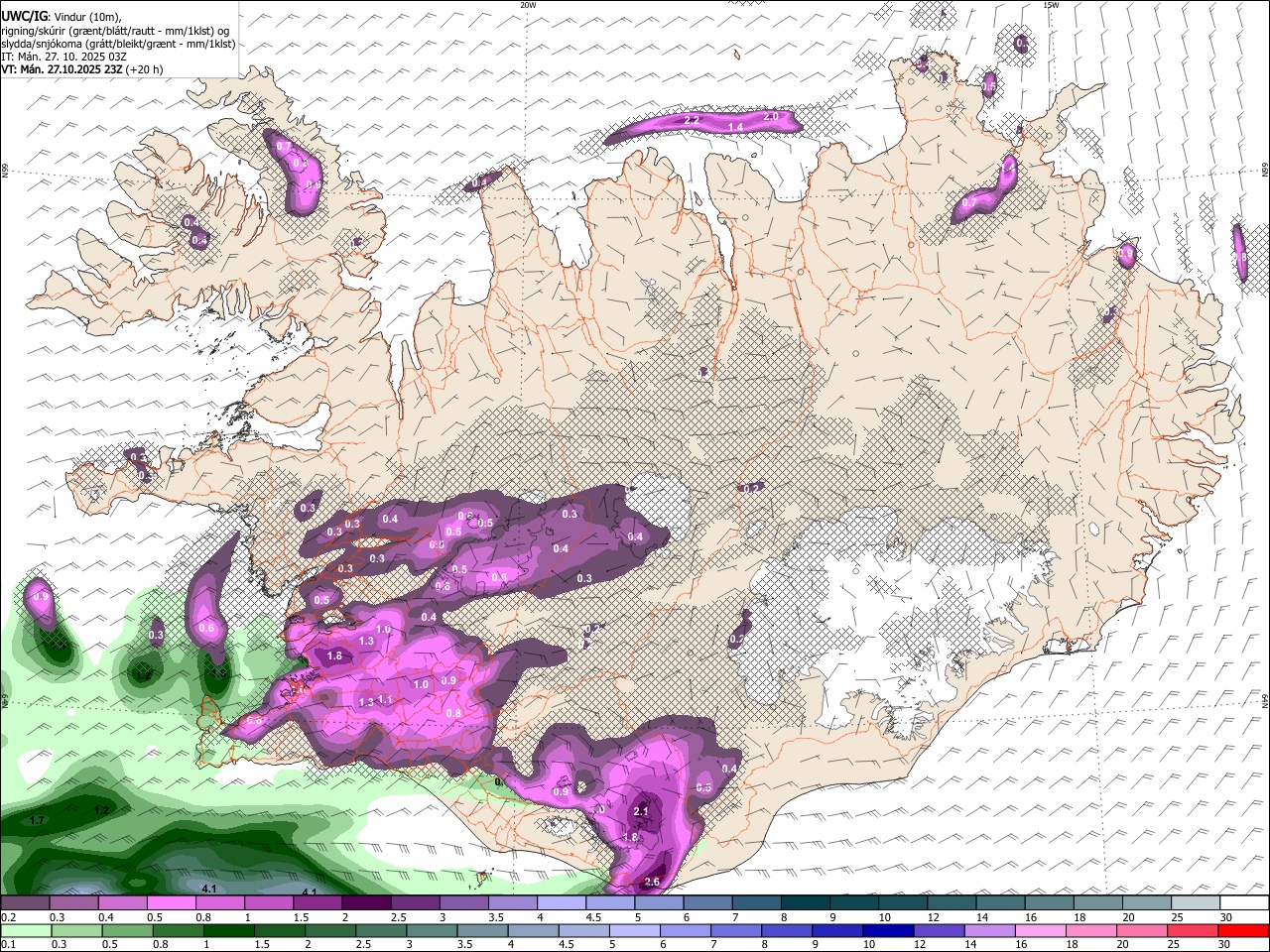Click the pale green first swatch of the lower legend
1270x952 pixels.
(x=27, y=931)
